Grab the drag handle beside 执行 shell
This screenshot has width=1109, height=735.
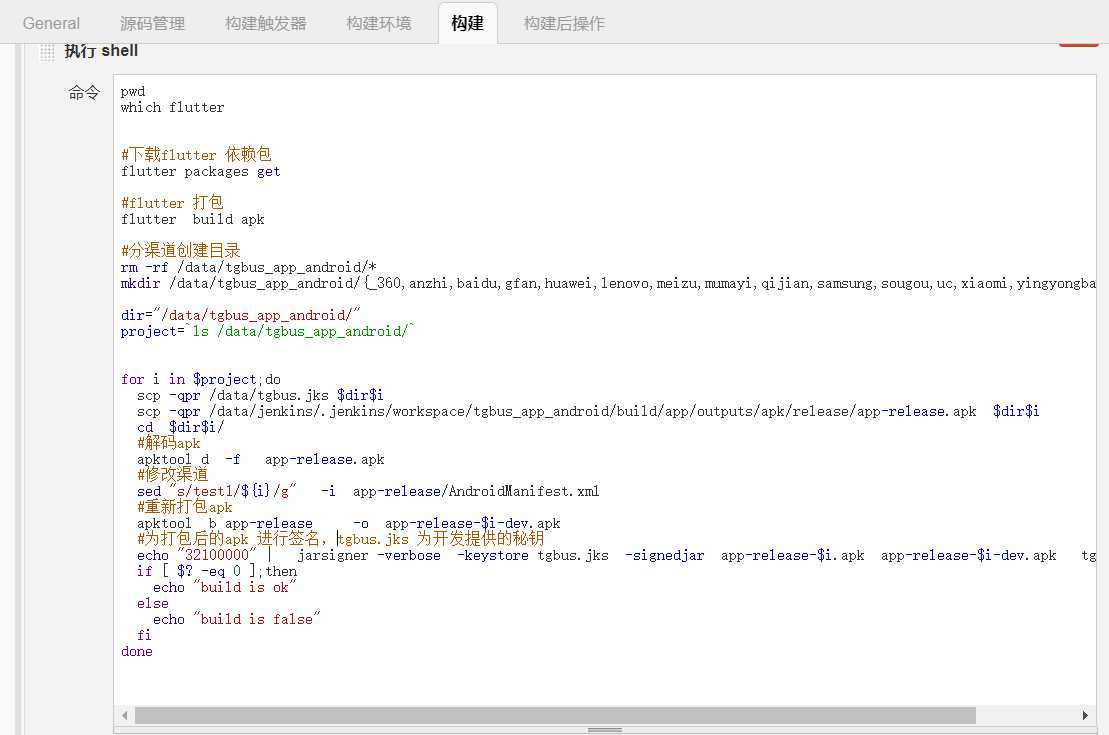(47, 52)
